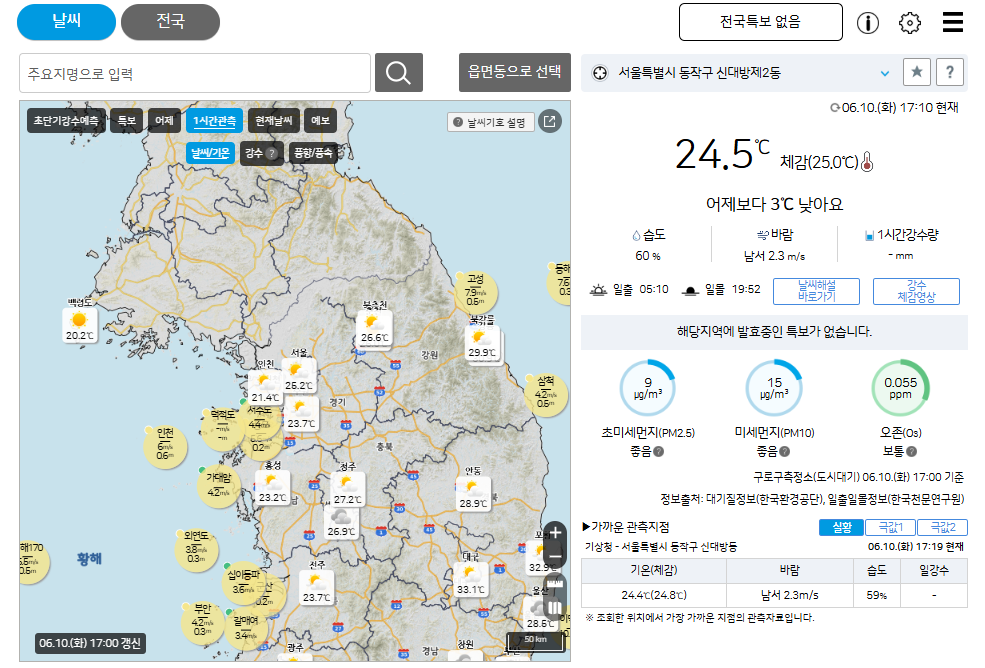Image resolution: width=985 pixels, height=668 pixels.
Task: Click the 인천 yellow wind buoy marker
Action: pyautogui.click(x=165, y=446)
